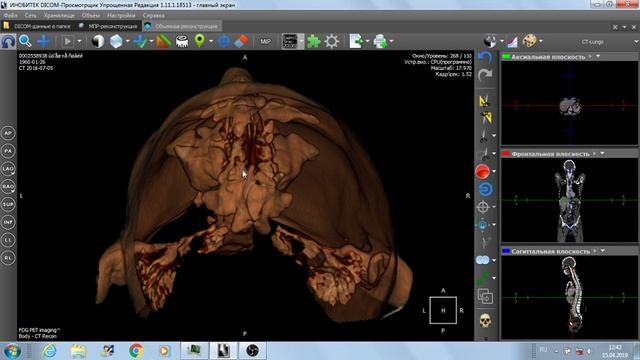The width and height of the screenshot is (640, 360).
Task: Click the green bandage icon
Action: [483, 278]
